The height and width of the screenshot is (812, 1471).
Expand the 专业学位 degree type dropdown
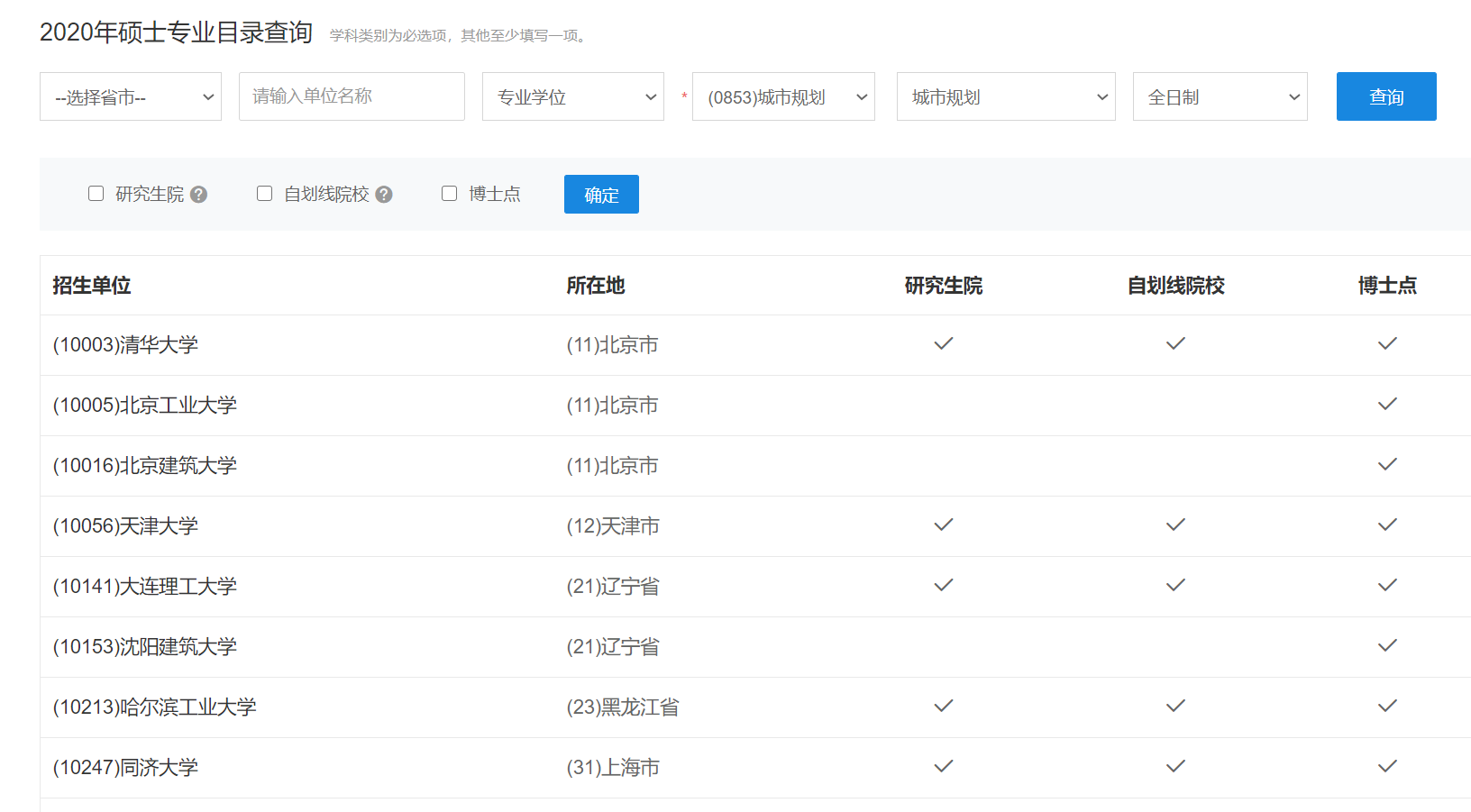tap(573, 96)
